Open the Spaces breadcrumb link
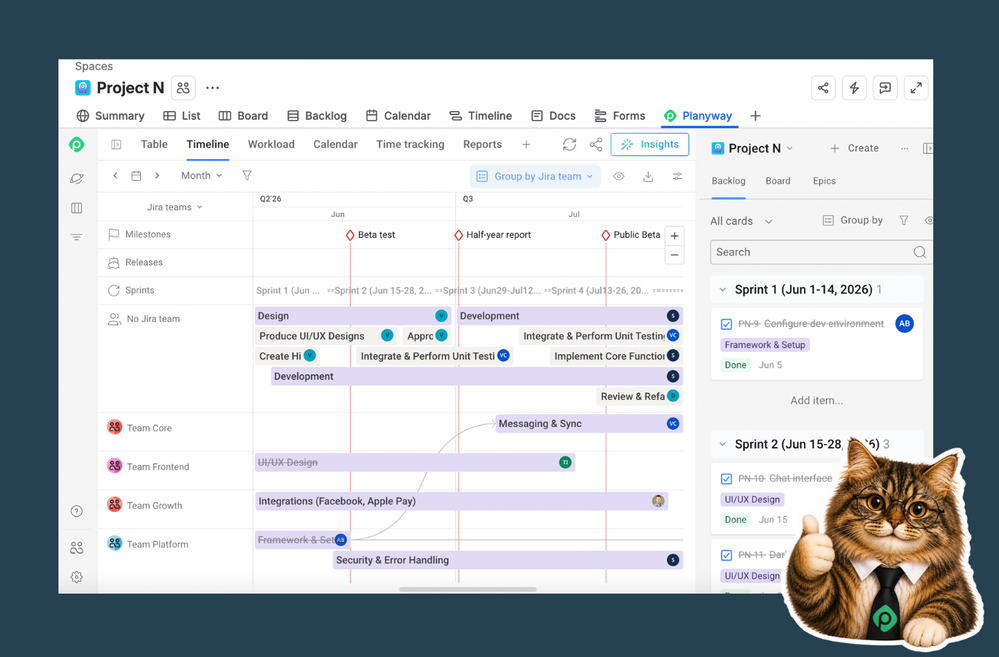 [x=94, y=66]
